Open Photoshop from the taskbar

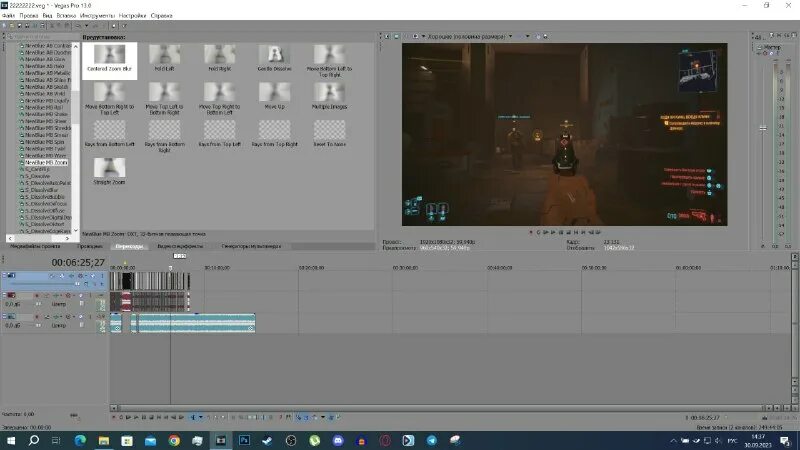(x=244, y=440)
